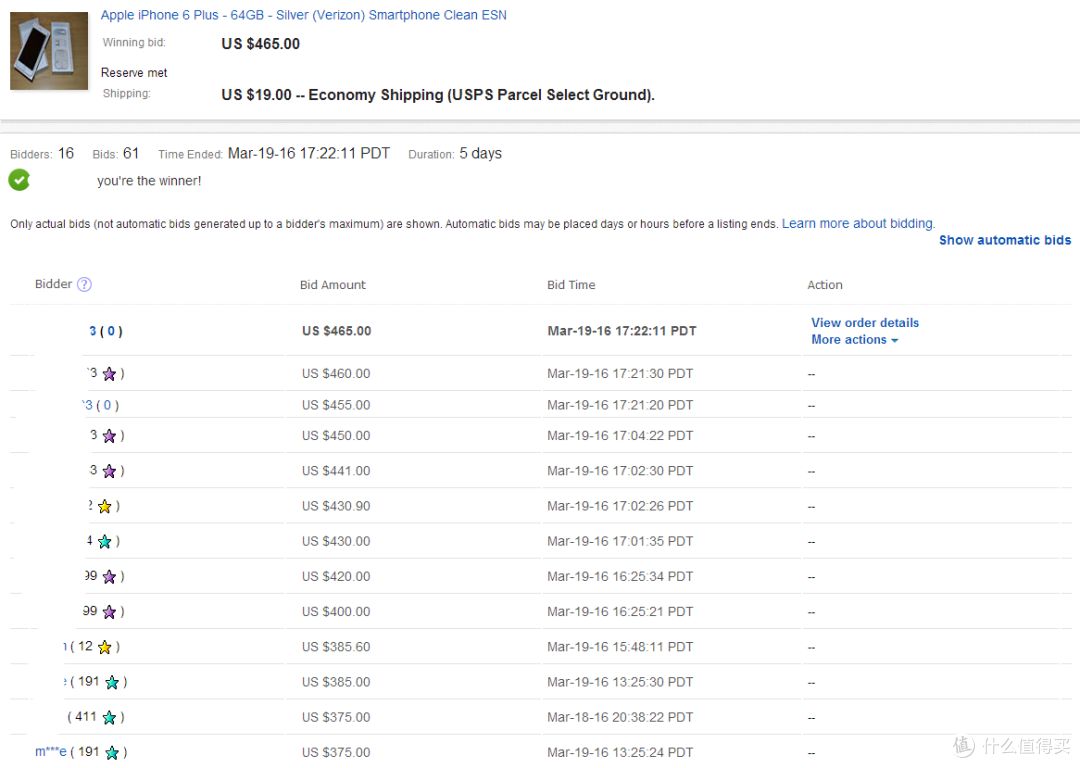
Task: Select the US $465.00 winning bid amount cell
Action: [x=336, y=331]
